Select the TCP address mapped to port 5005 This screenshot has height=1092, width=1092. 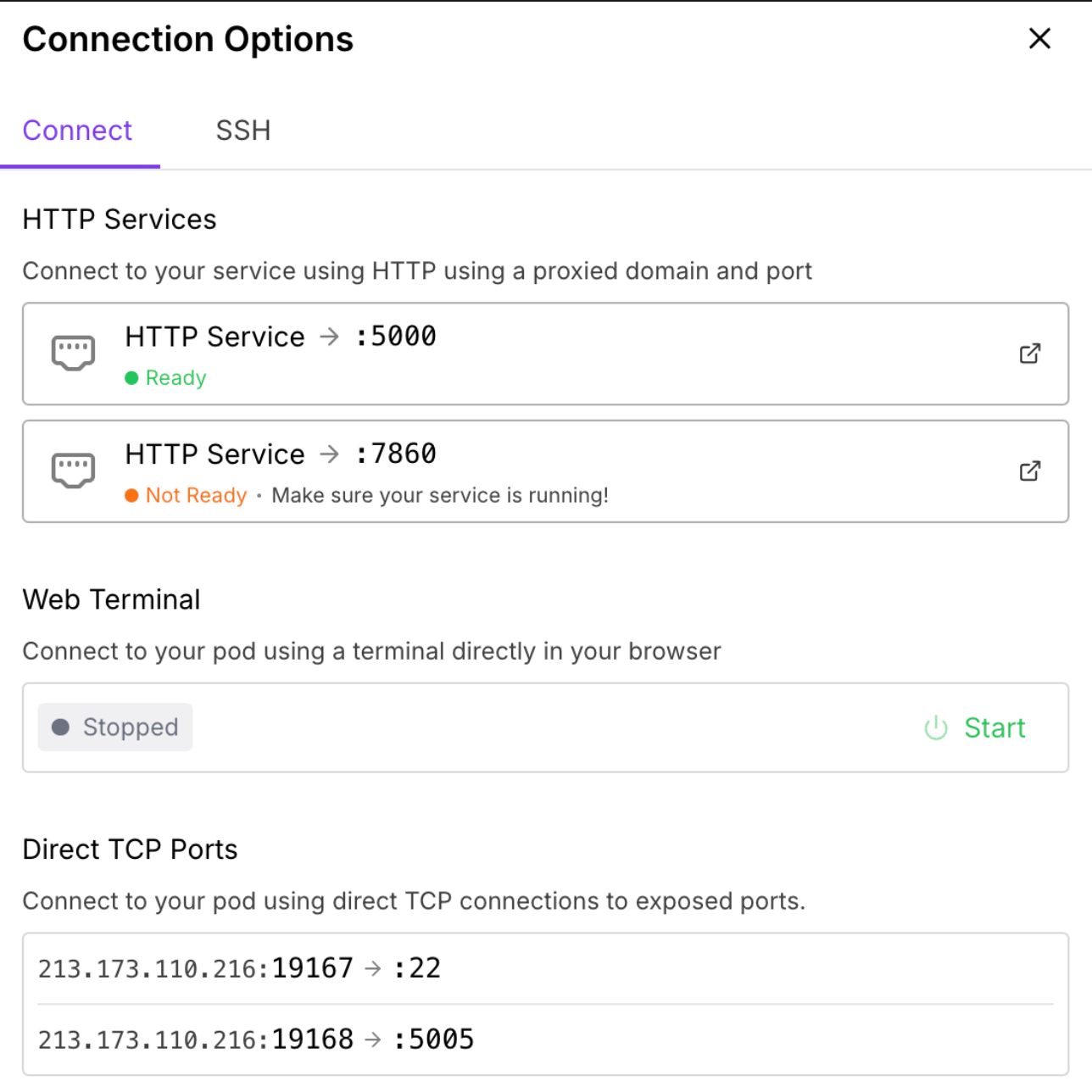coord(195,1039)
